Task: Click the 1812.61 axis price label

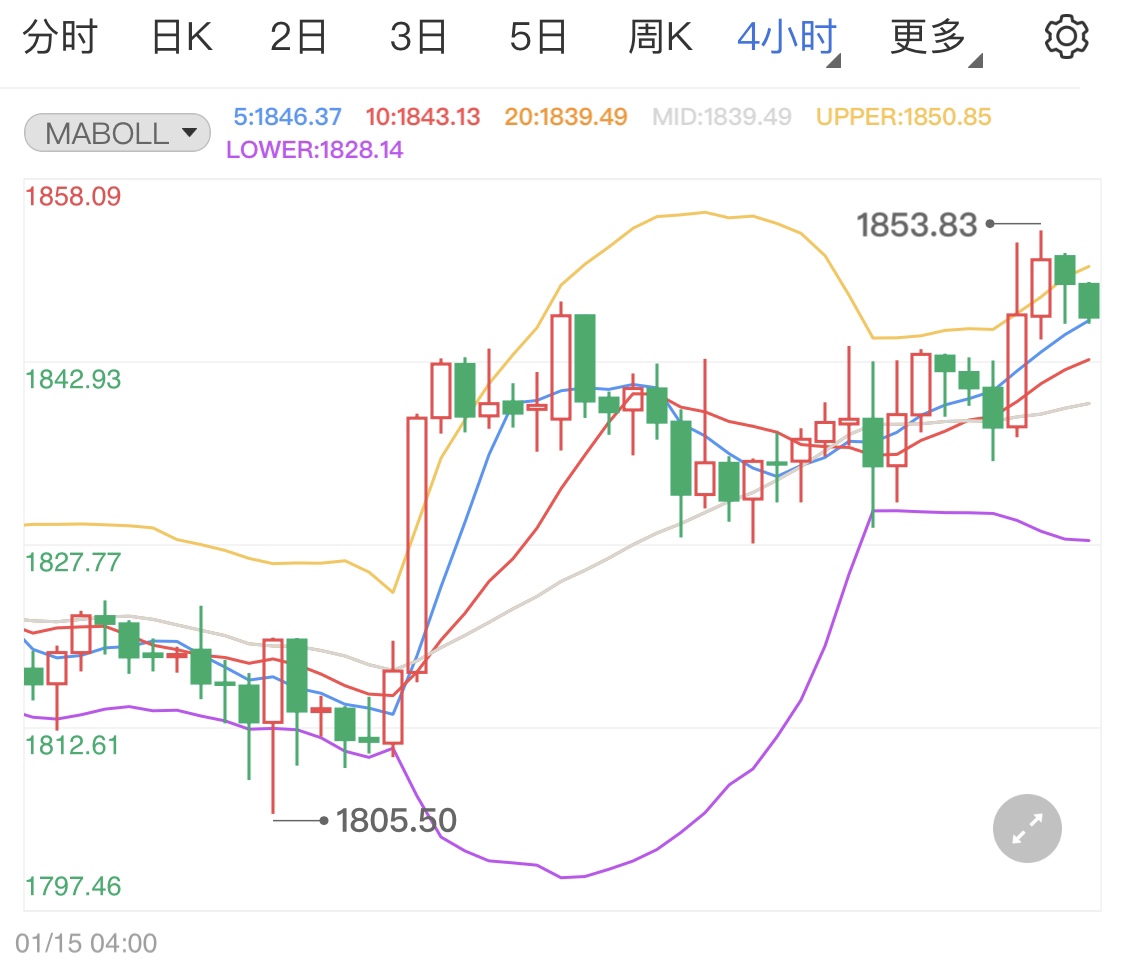Action: click(x=72, y=746)
